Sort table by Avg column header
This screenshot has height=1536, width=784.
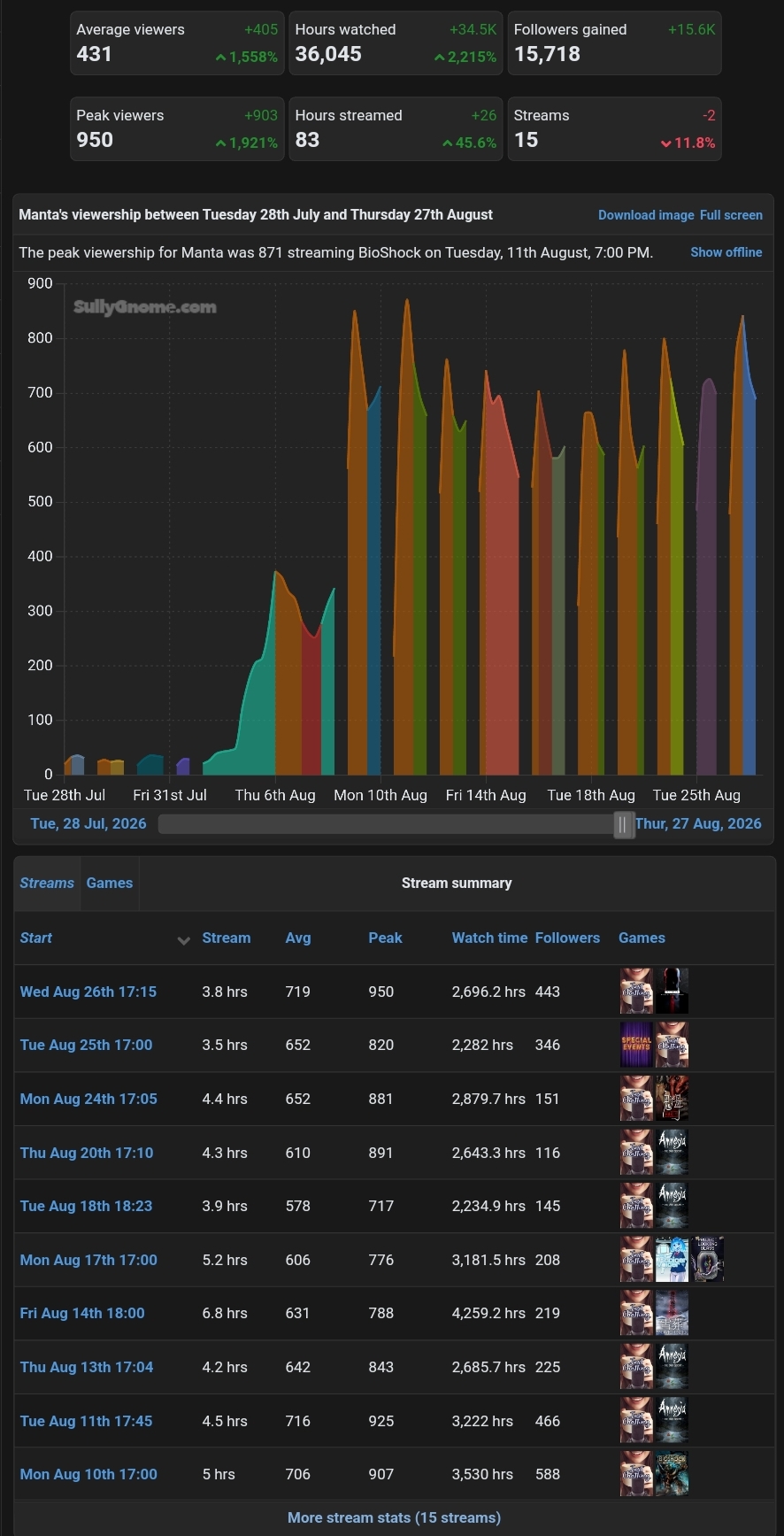point(298,938)
